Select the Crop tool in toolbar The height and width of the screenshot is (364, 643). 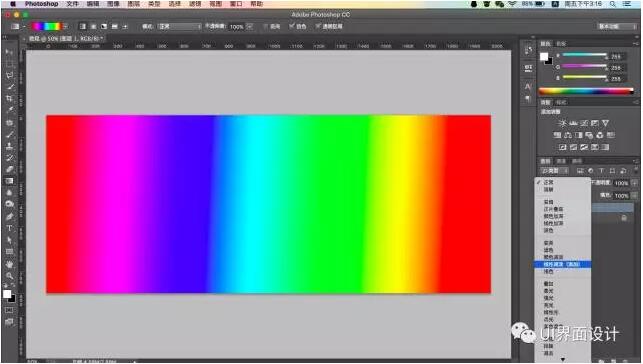tap(9, 99)
